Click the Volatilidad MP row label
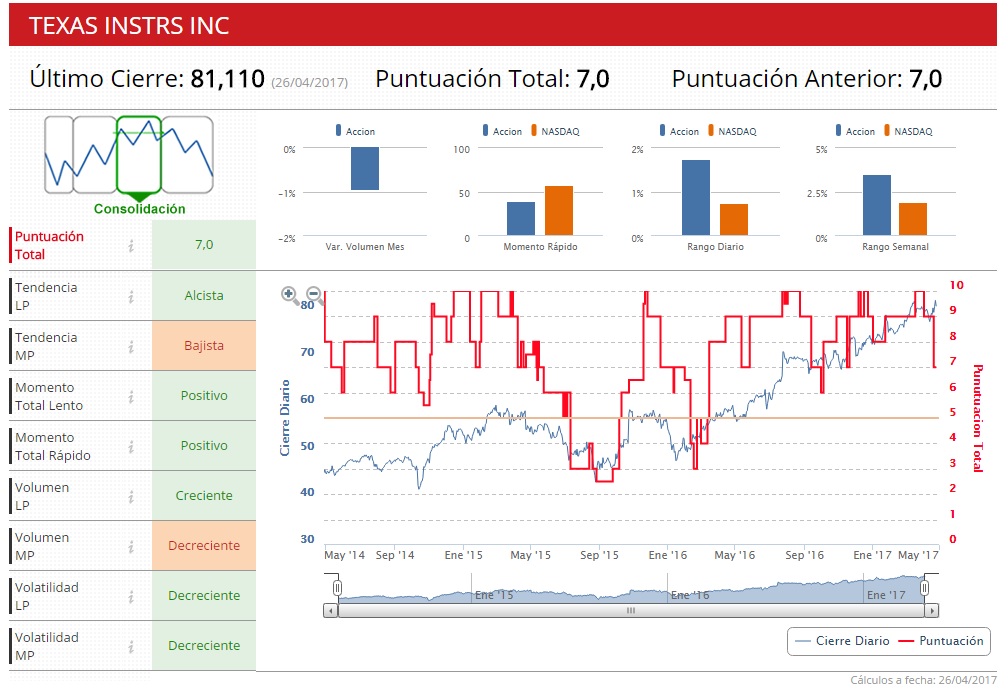Viewport: 1008px width, 691px height. [47, 647]
